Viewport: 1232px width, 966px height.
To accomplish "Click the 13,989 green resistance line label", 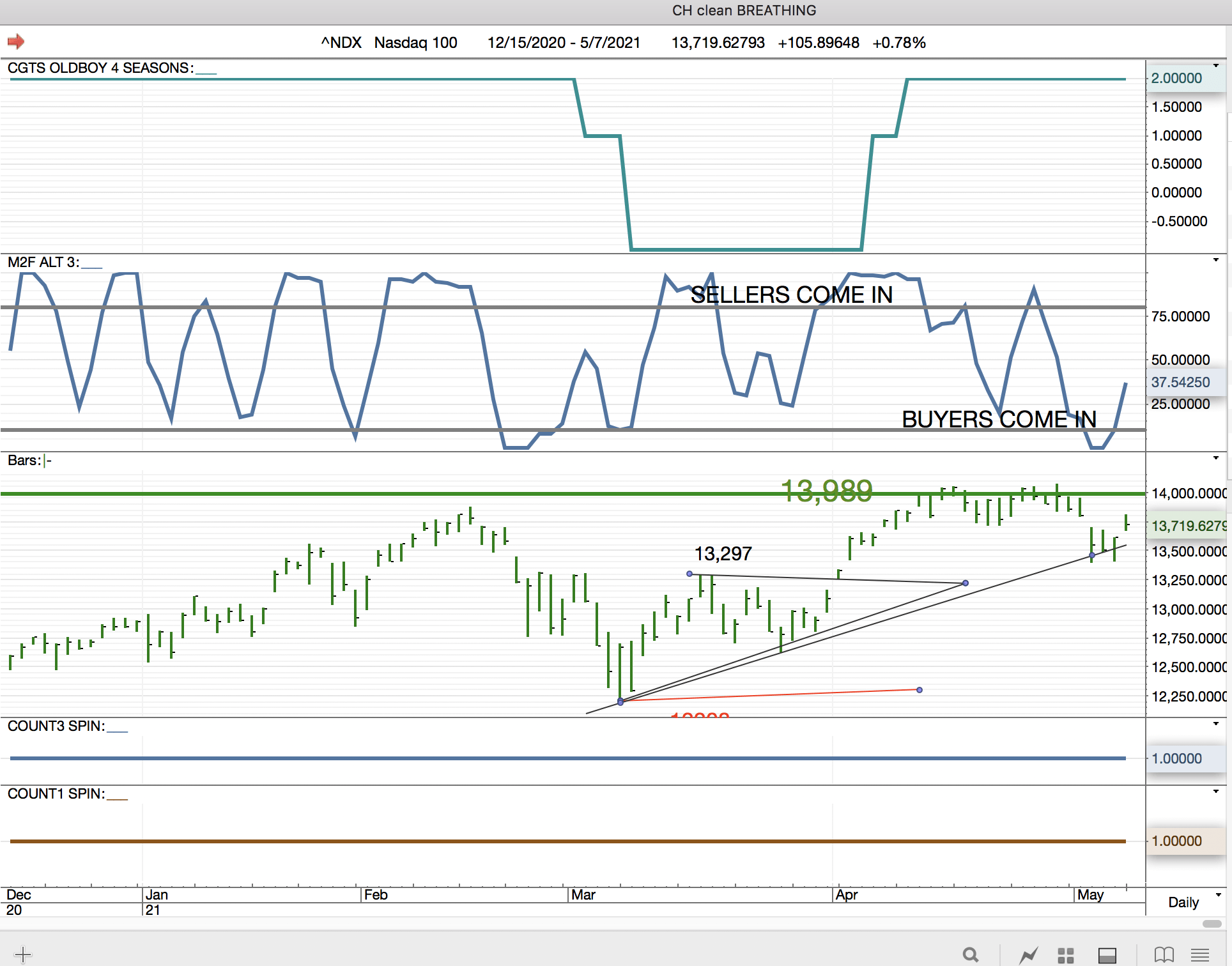I will pyautogui.click(x=826, y=491).
